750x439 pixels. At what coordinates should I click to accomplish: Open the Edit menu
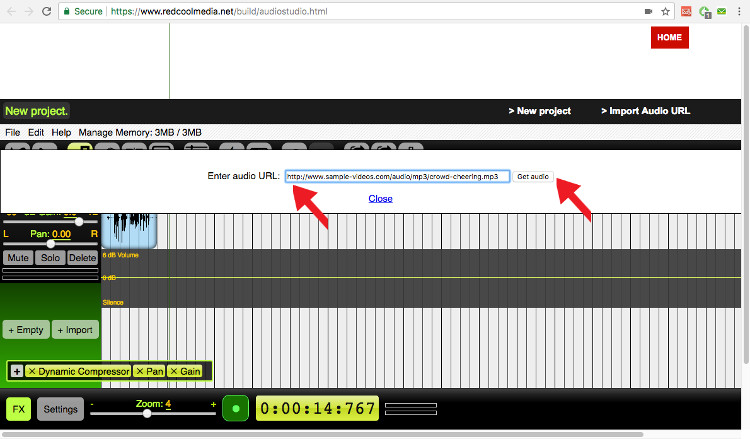pos(36,132)
